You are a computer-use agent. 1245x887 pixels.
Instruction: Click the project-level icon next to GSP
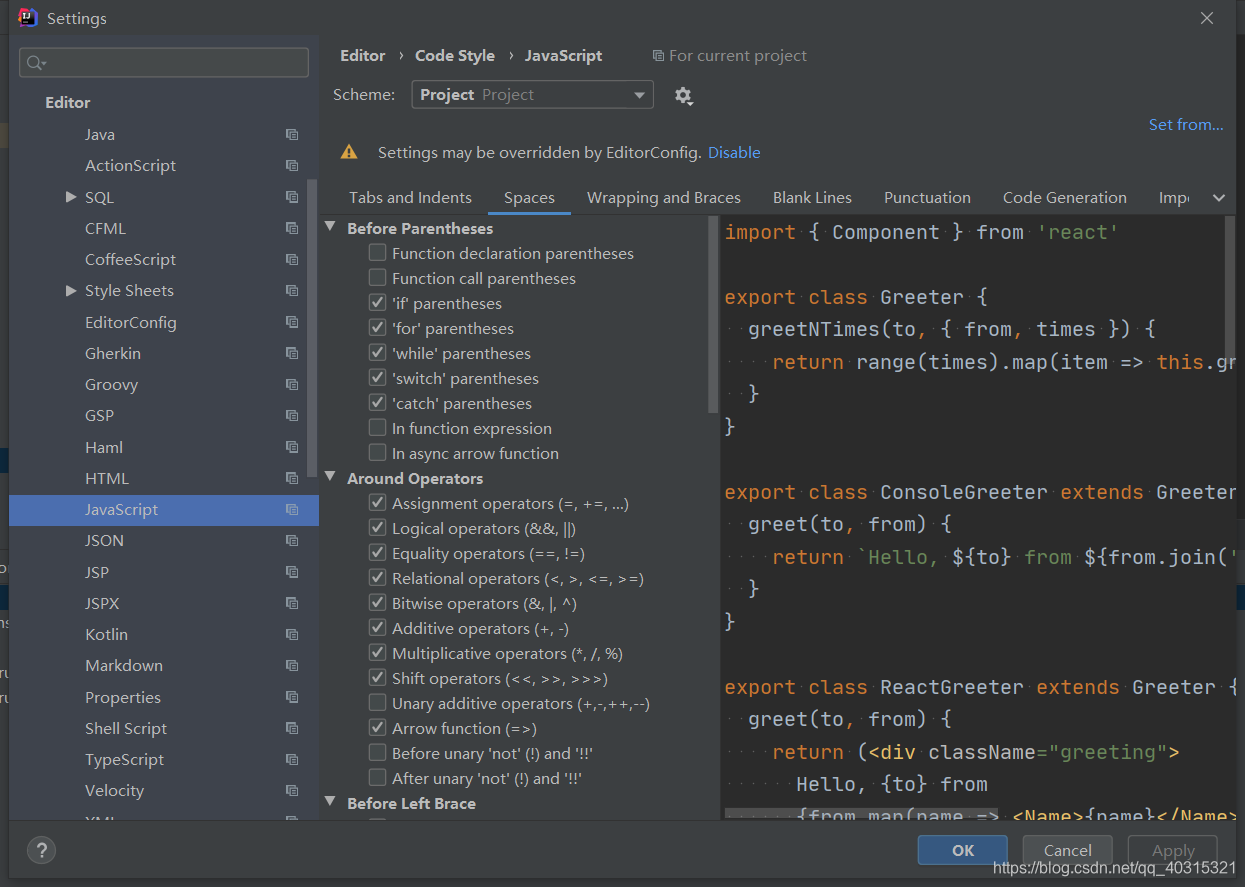click(292, 416)
